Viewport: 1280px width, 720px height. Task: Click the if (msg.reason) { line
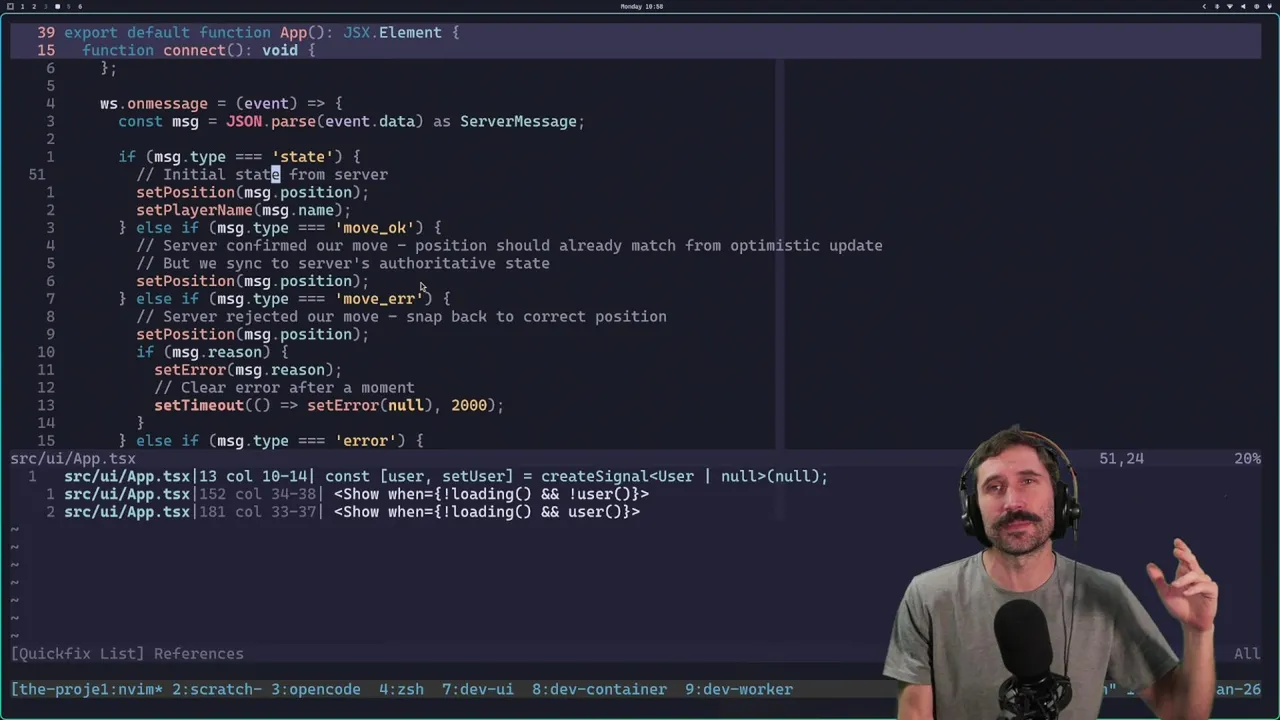click(x=212, y=352)
